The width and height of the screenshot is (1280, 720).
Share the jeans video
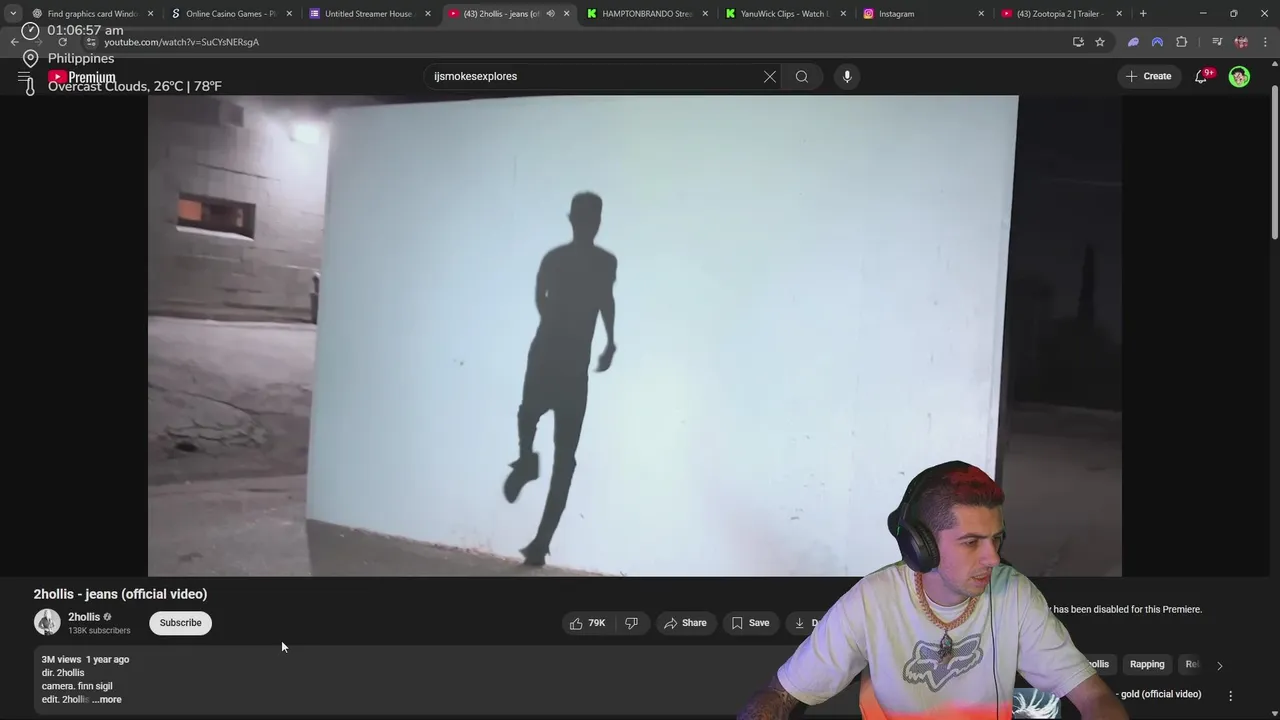tap(685, 623)
